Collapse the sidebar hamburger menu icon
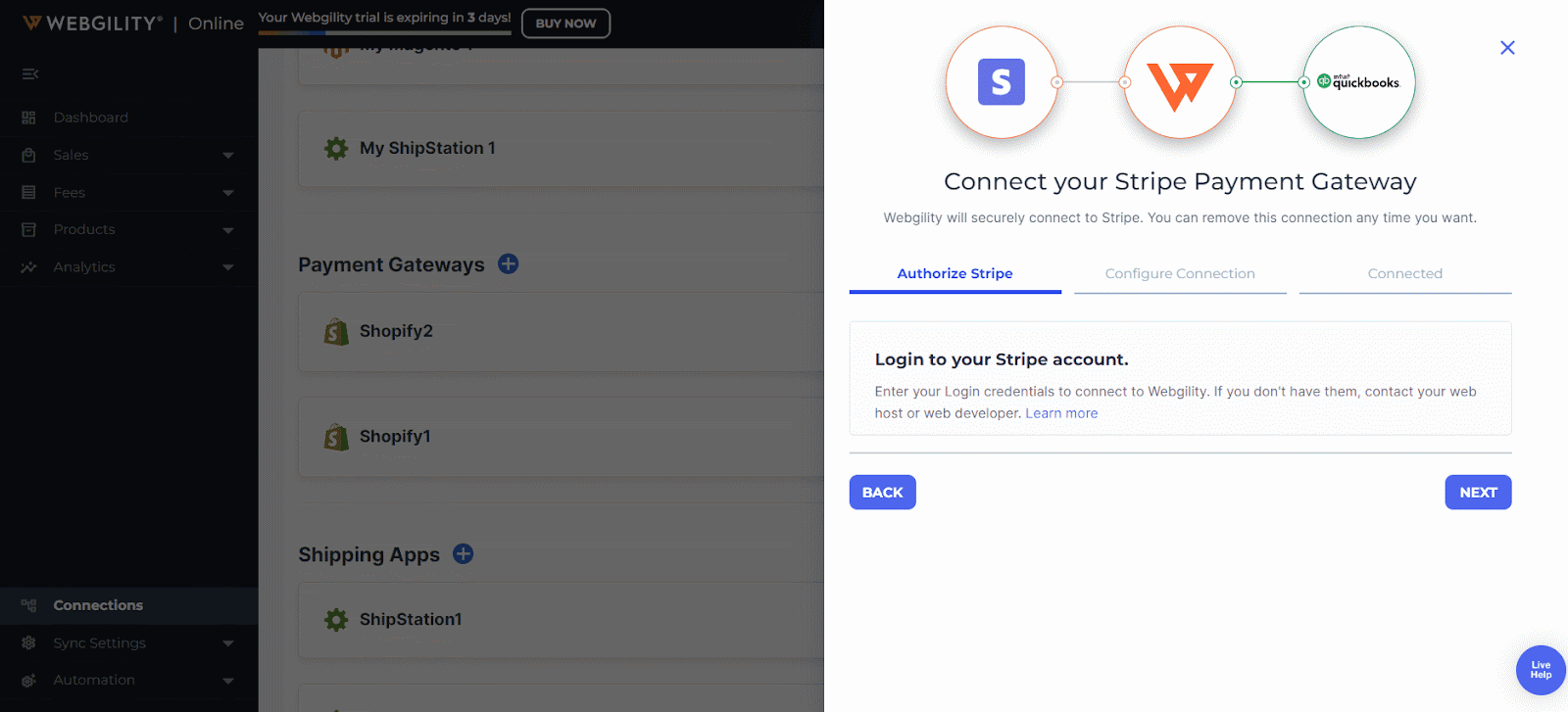Image resolution: width=1568 pixels, height=712 pixels. (x=30, y=74)
